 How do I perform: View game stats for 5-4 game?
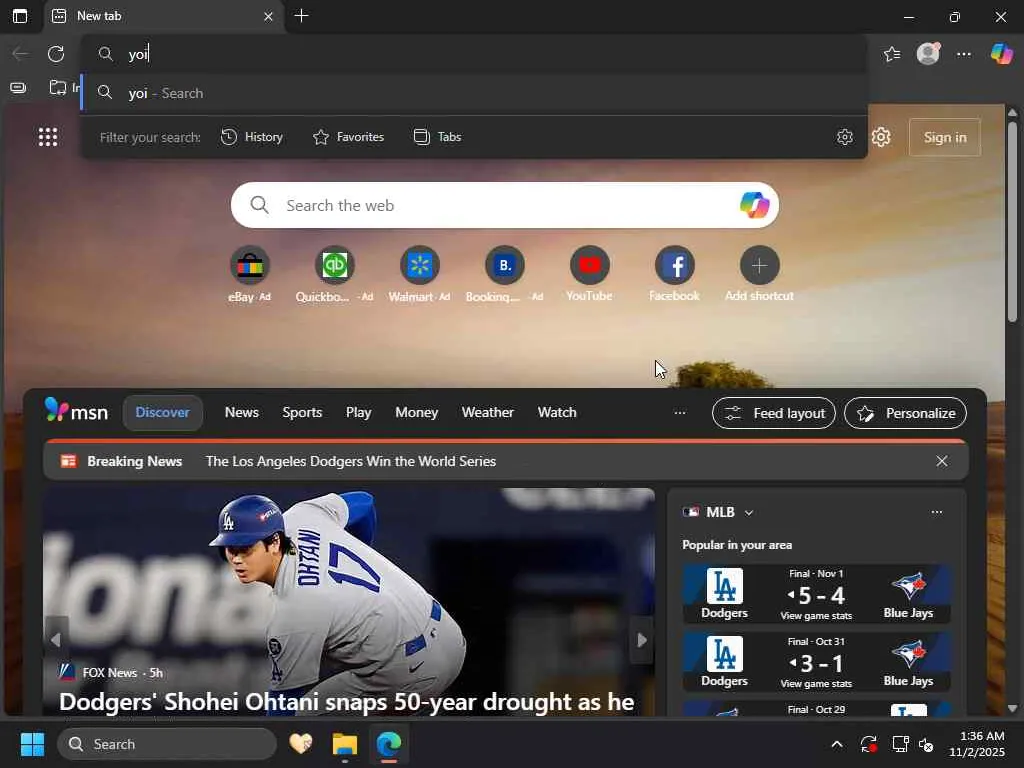pyautogui.click(x=816, y=616)
